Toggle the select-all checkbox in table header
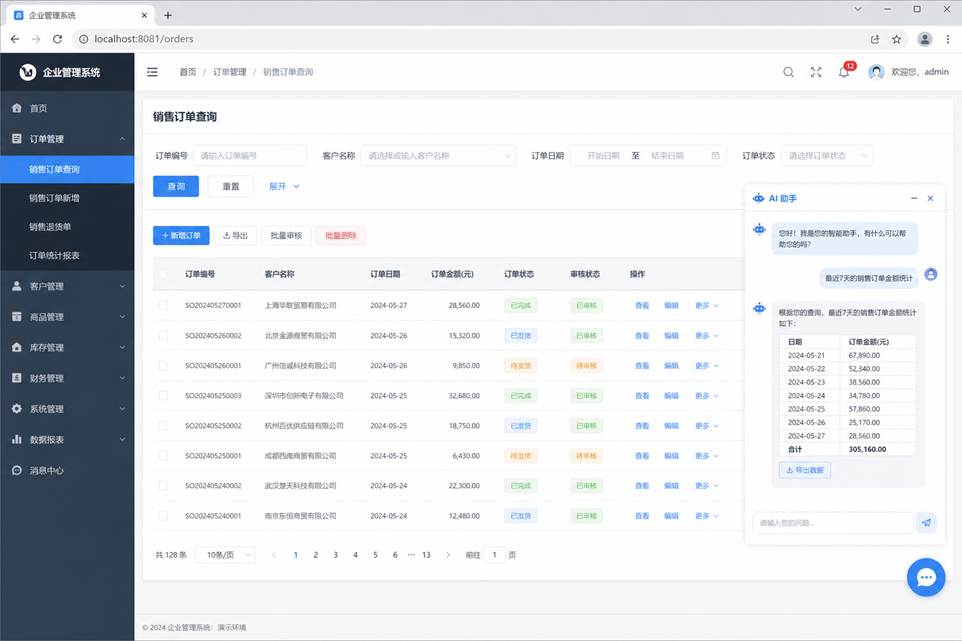The height and width of the screenshot is (641, 962). pos(163,274)
